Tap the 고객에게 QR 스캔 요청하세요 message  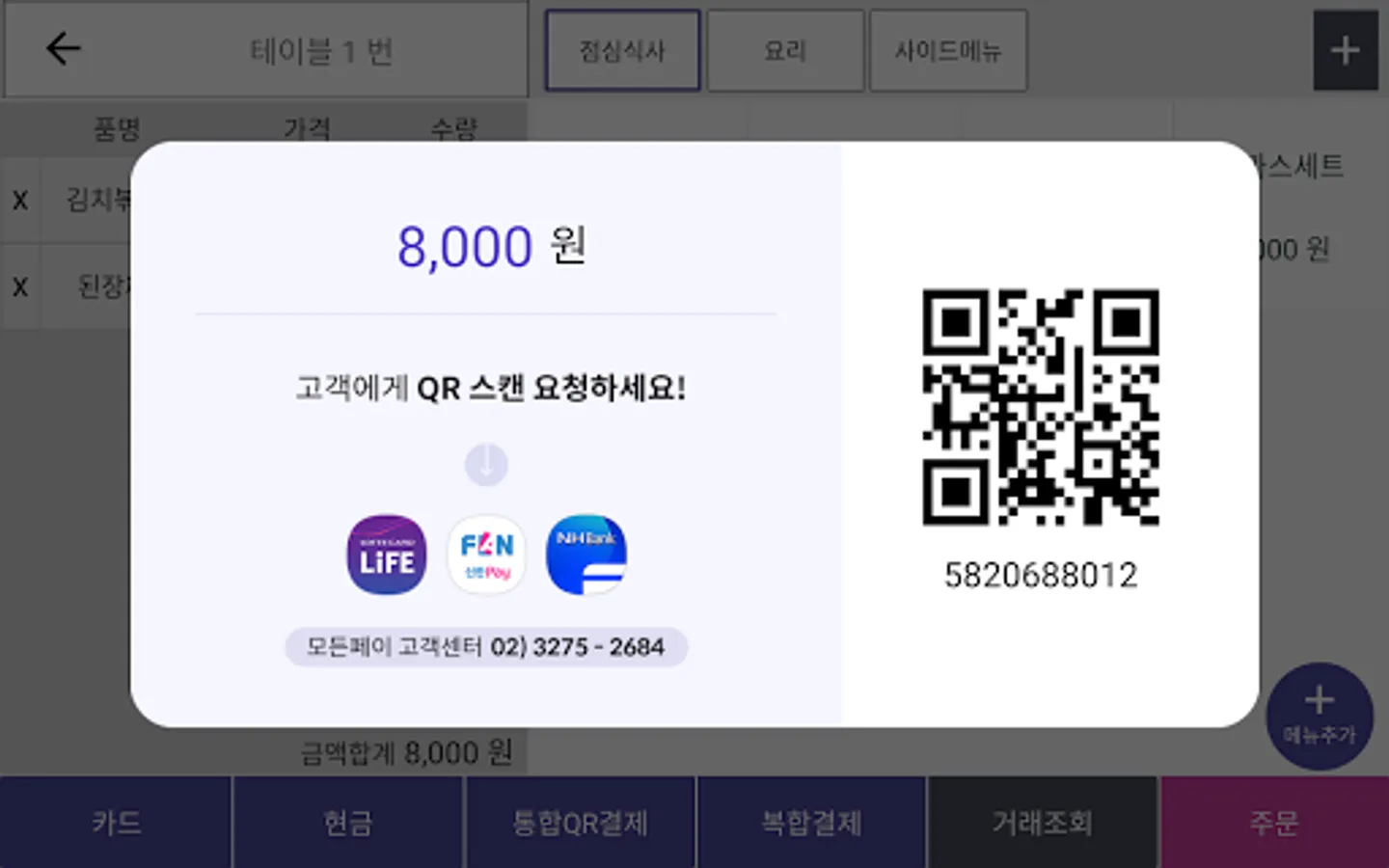click(491, 389)
